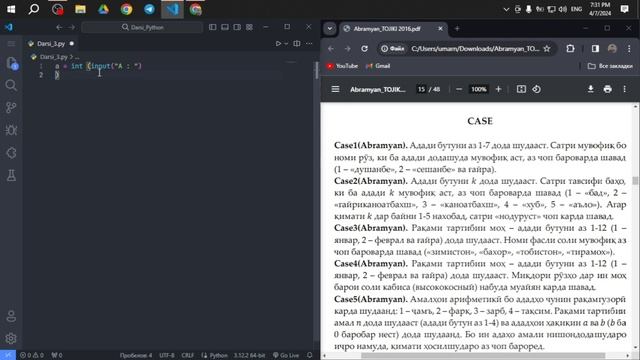The height and width of the screenshot is (360, 640).
Task: Go back in VS Code navigation
Action: tap(59, 27)
